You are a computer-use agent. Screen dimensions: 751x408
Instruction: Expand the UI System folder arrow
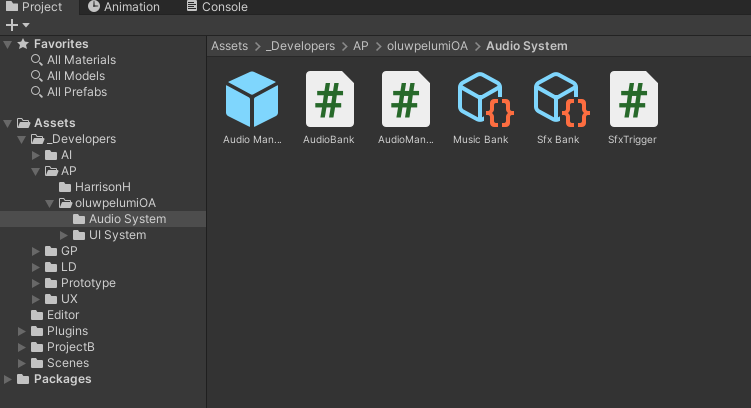65,236
